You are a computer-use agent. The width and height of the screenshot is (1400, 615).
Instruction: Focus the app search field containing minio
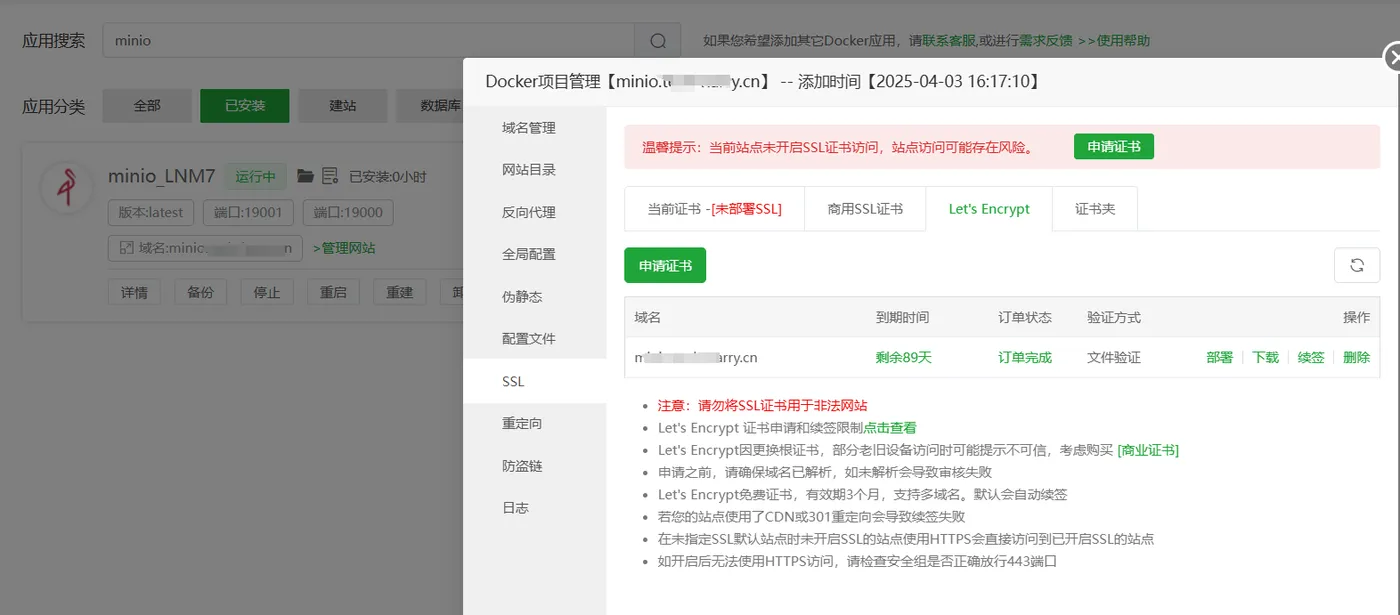(369, 41)
